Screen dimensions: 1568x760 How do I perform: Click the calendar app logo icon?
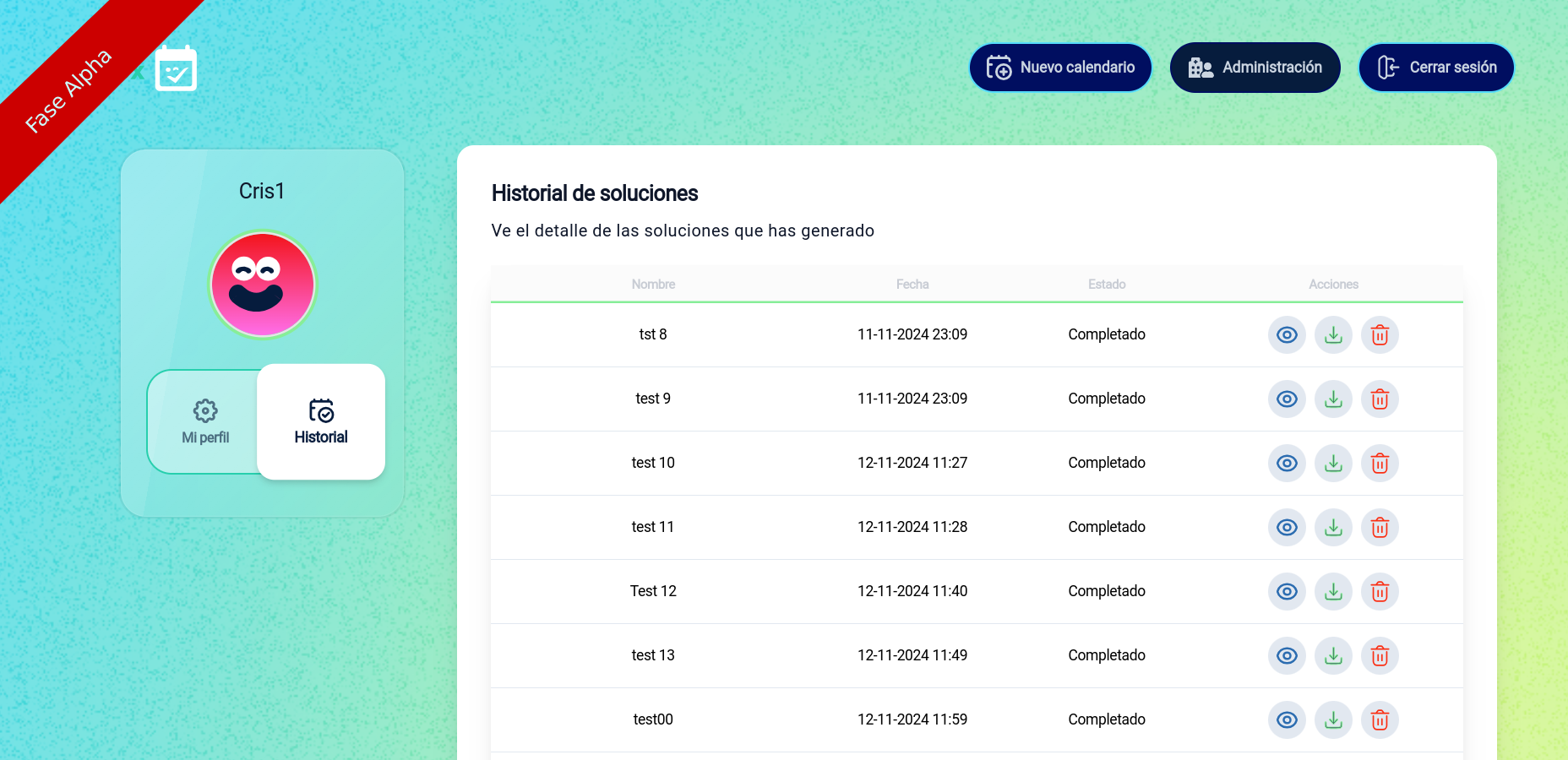click(x=176, y=68)
